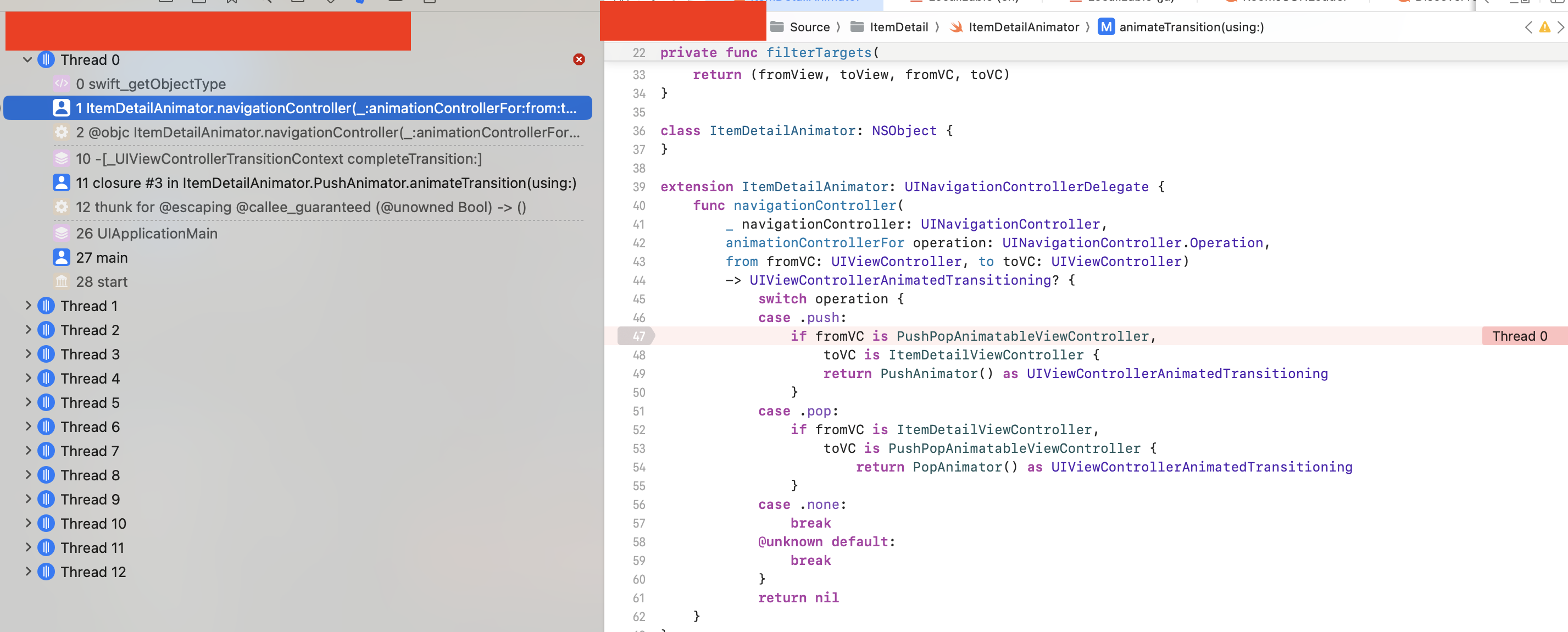The height and width of the screenshot is (632, 1568).
Task: Click line number 36 in the gutter
Action: [x=638, y=131]
